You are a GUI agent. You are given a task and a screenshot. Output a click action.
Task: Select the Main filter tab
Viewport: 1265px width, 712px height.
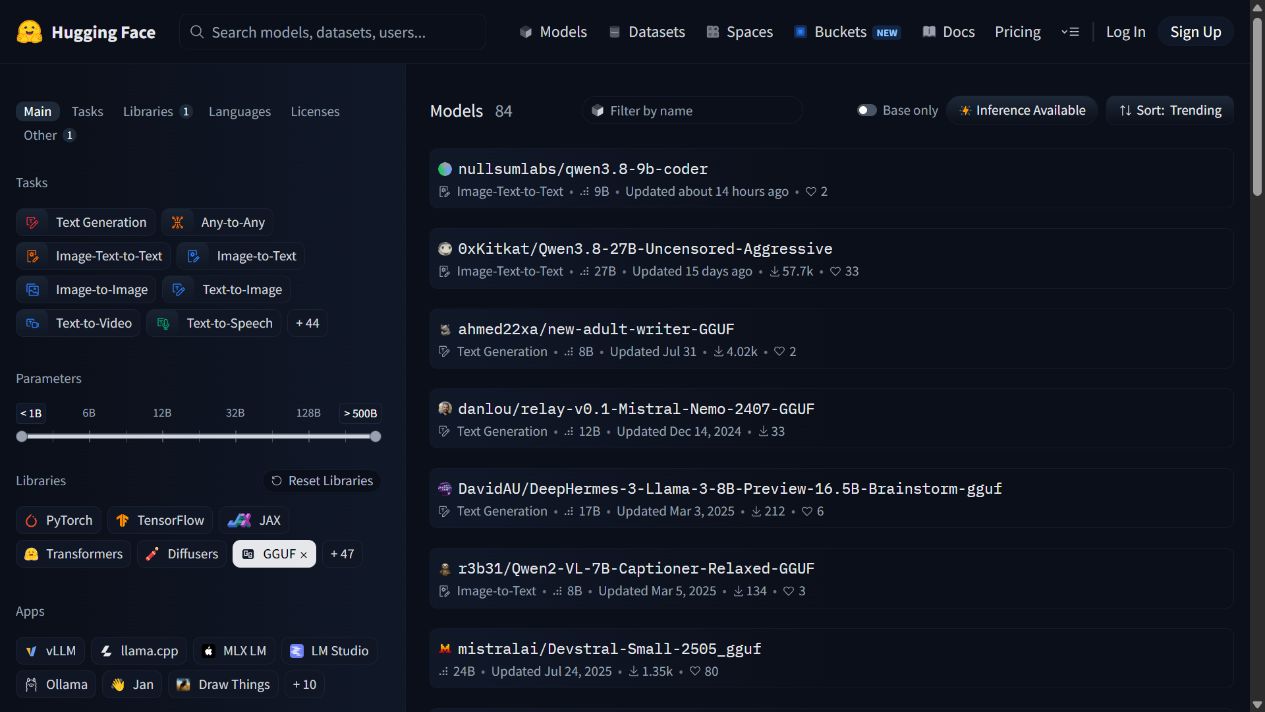pos(38,111)
